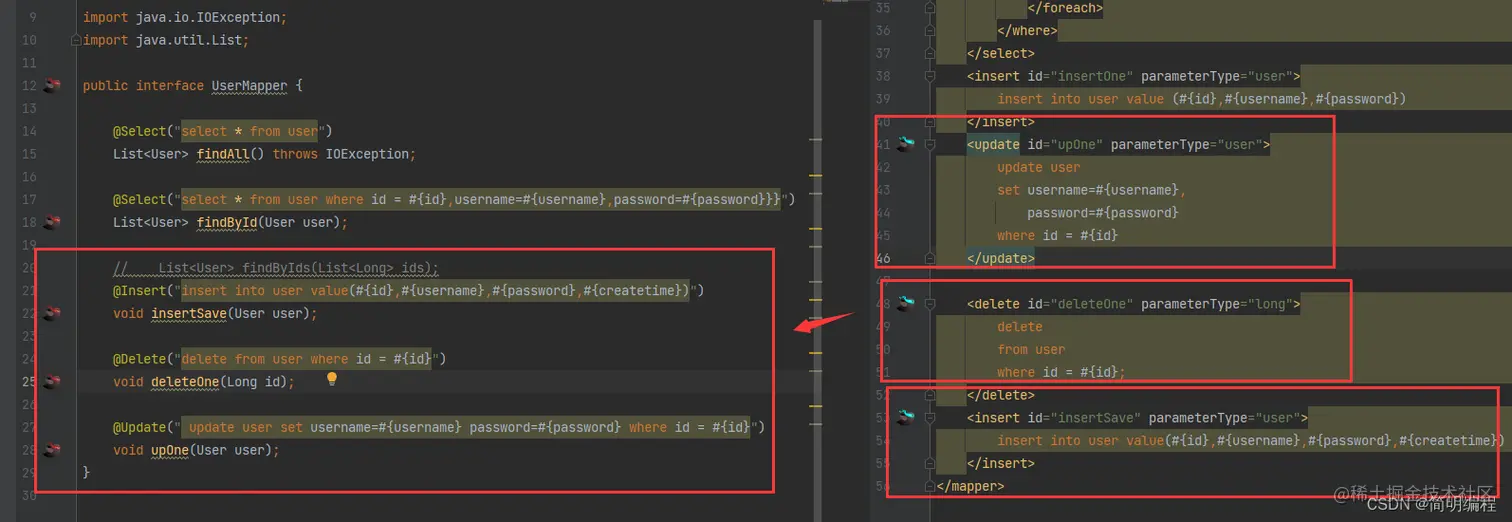The width and height of the screenshot is (1512, 522).
Task: Click line number 12 in the Java editor
Action: pos(28,86)
